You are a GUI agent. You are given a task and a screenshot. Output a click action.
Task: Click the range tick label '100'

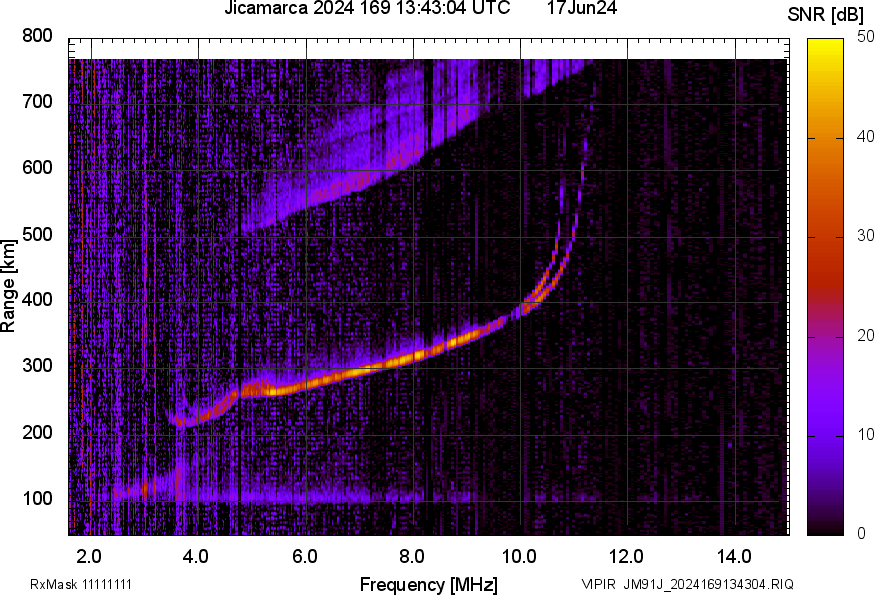(37, 498)
